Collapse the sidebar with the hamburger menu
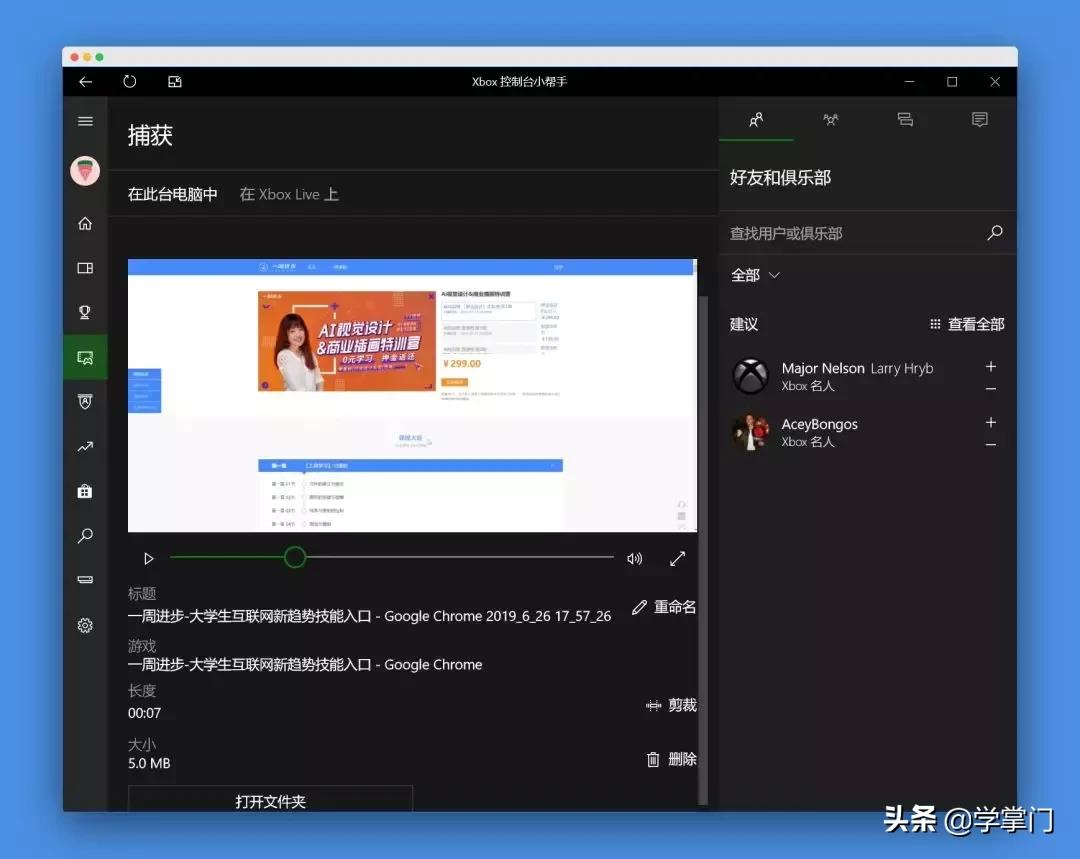Screen dimensions: 1080x859 click(85, 120)
